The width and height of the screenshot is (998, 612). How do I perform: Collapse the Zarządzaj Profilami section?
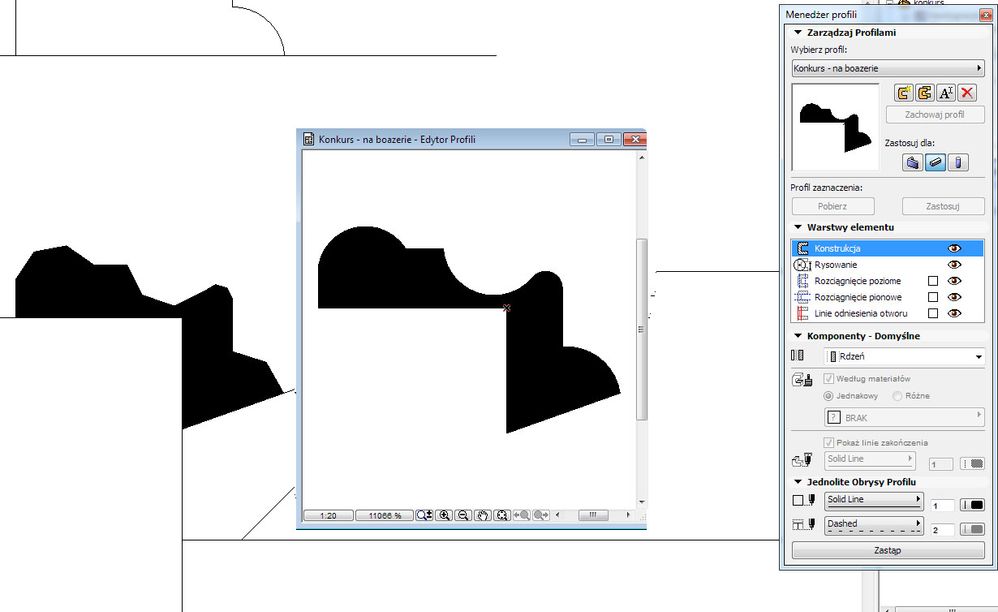point(798,32)
